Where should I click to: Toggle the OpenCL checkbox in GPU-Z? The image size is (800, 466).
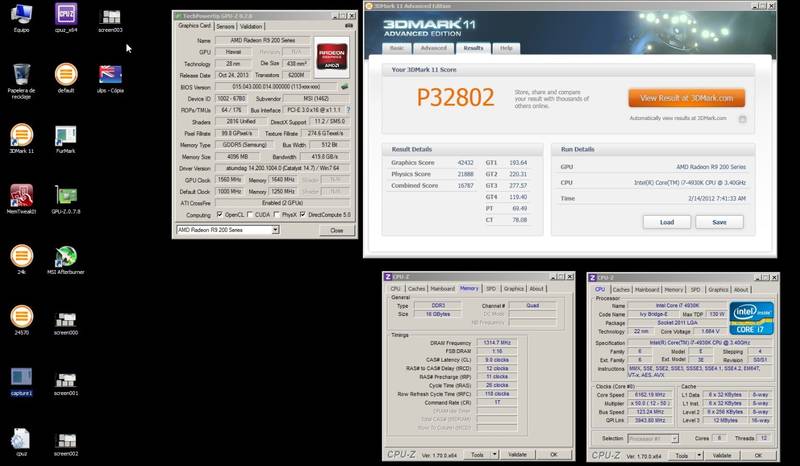click(219, 215)
